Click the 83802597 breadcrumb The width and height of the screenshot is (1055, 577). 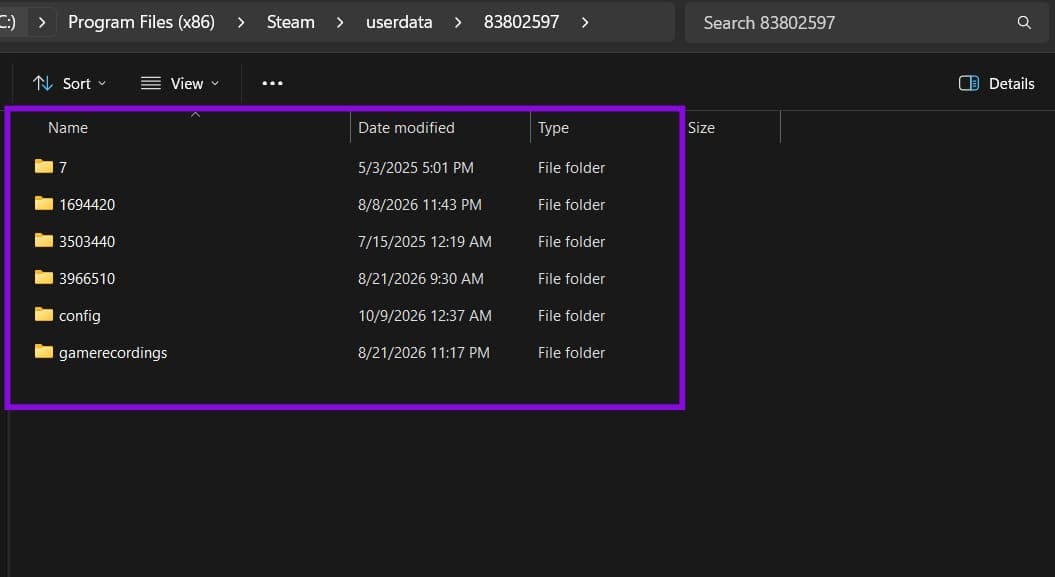coord(521,22)
